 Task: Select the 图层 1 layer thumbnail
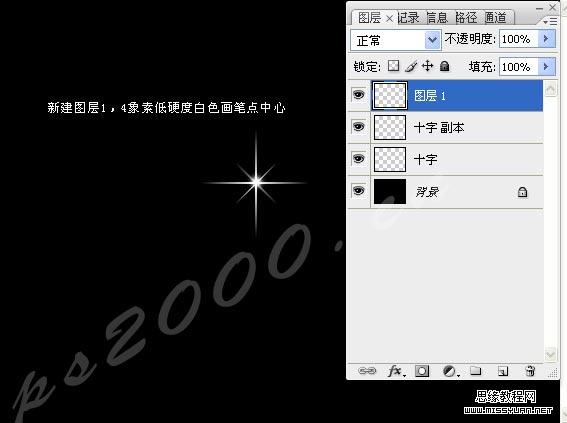pos(389,96)
